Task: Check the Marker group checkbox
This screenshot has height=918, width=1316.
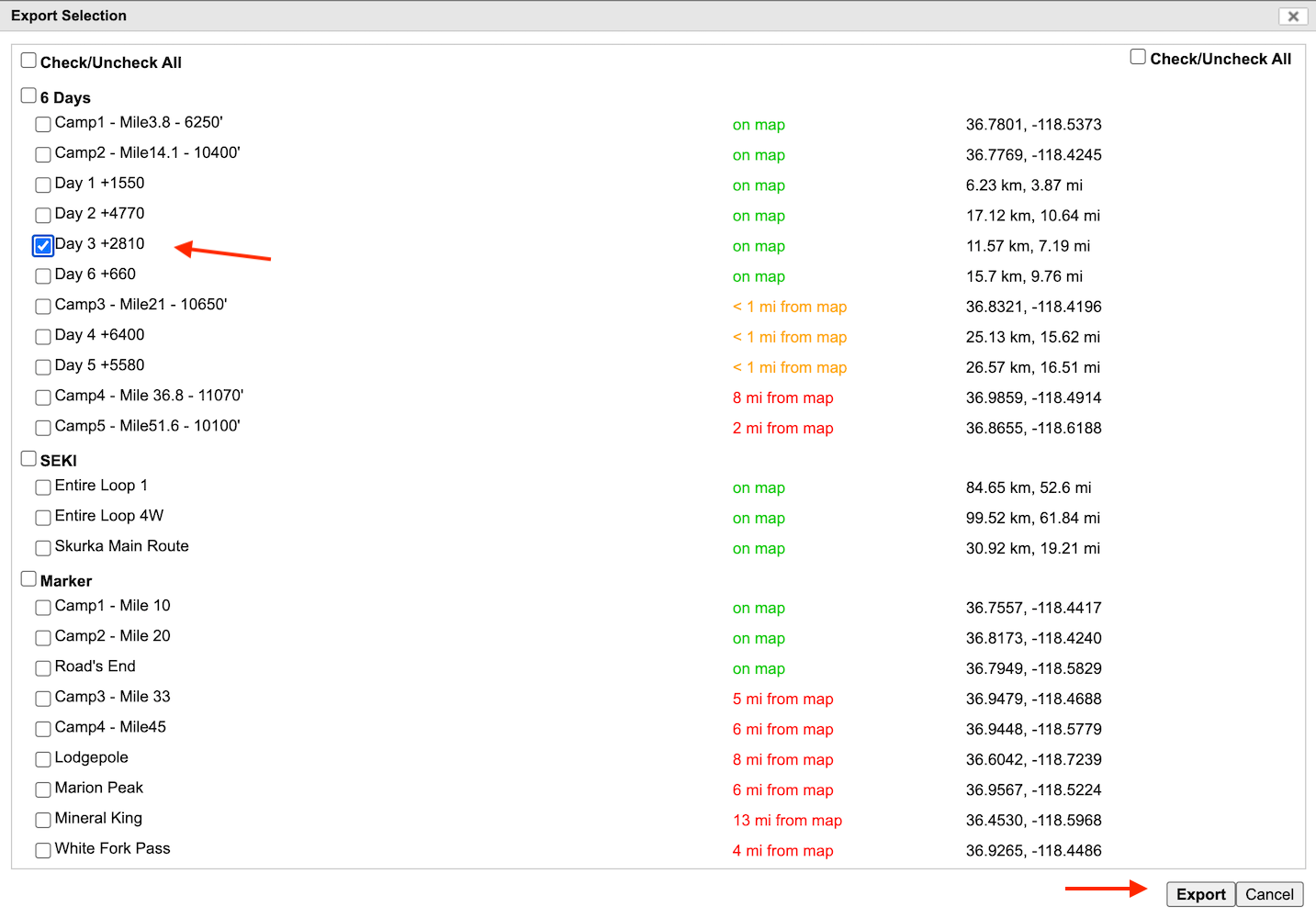Action: (x=28, y=578)
